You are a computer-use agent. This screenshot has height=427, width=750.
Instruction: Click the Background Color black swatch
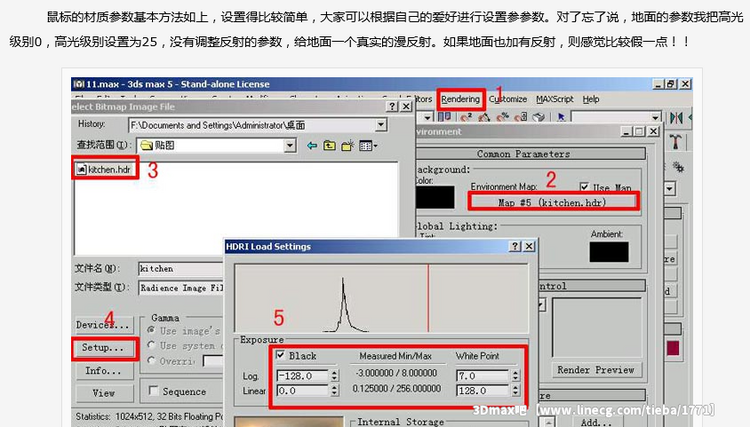(x=435, y=197)
